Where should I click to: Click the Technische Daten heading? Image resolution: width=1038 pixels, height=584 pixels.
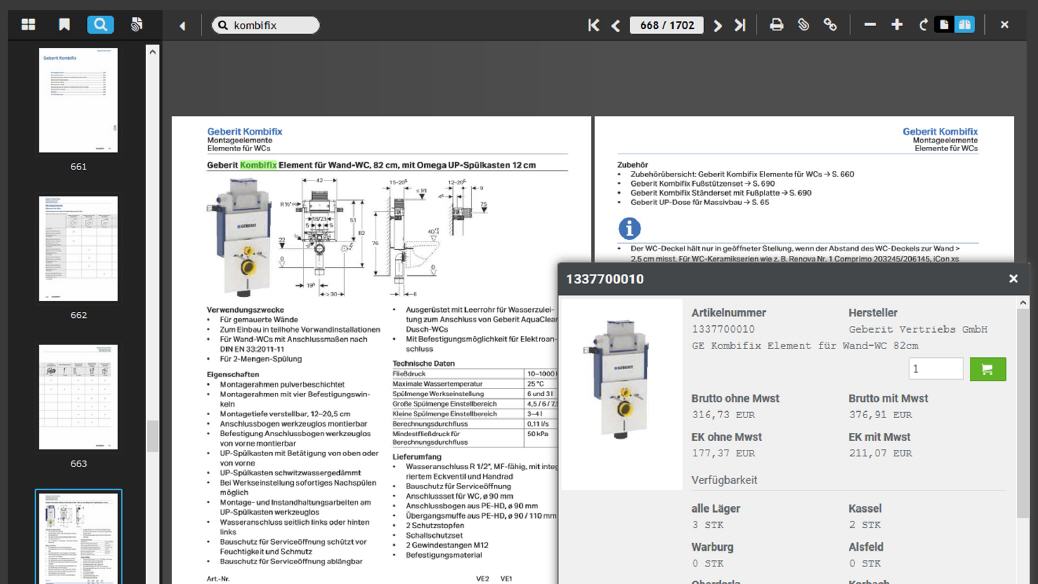click(x=424, y=363)
